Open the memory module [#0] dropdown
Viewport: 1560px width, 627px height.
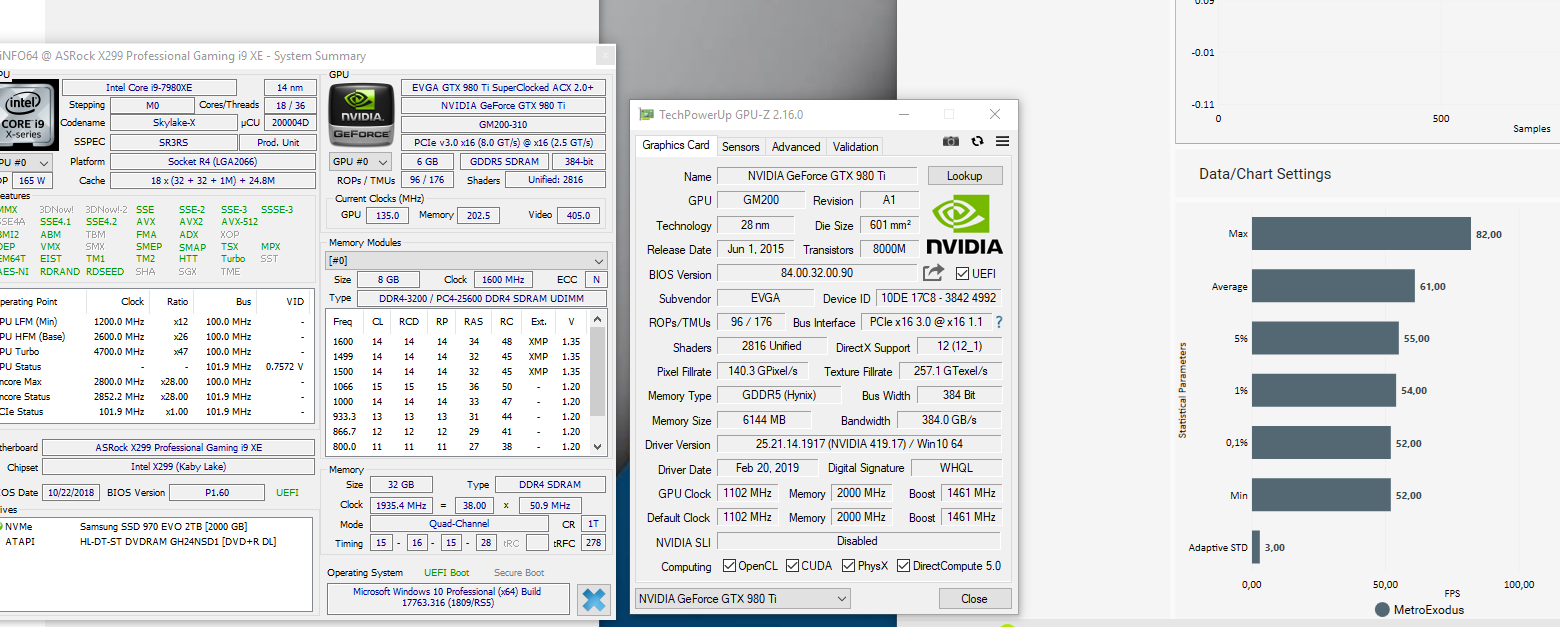[466, 260]
